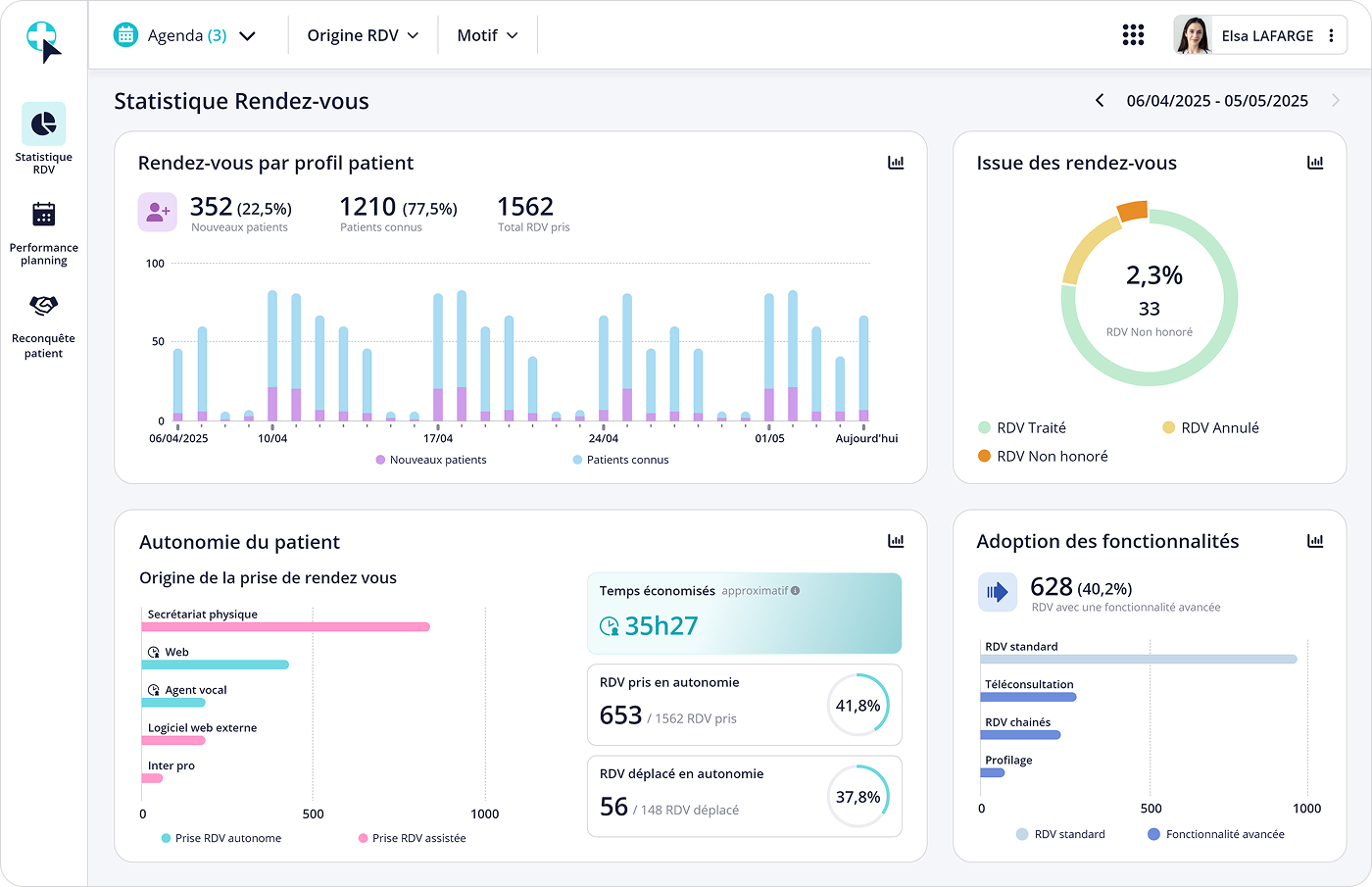
Task: Open Elsa LAFARGE three-dot menu
Action: (1331, 35)
